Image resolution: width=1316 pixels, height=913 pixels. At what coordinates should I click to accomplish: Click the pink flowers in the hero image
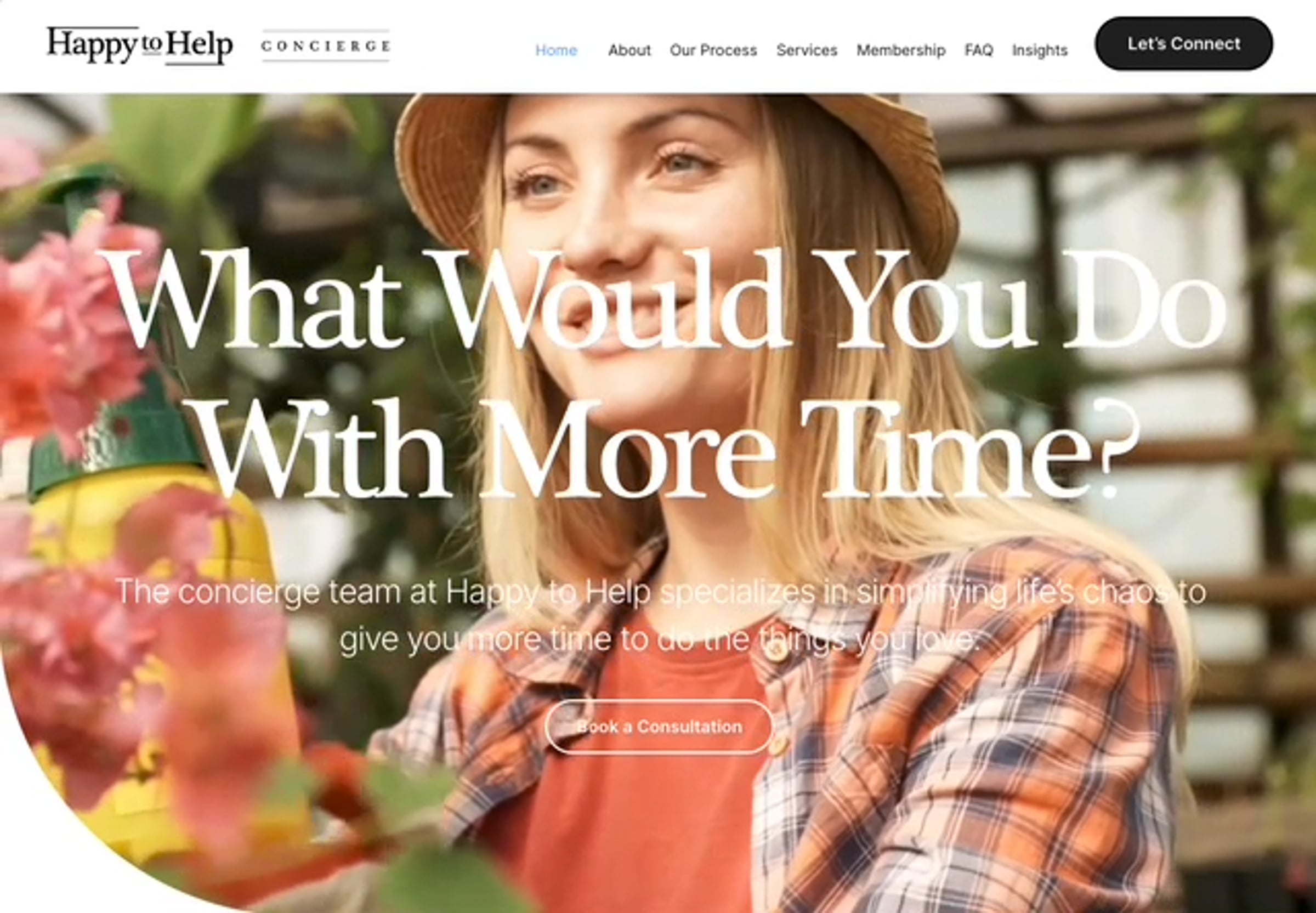tap(69, 320)
